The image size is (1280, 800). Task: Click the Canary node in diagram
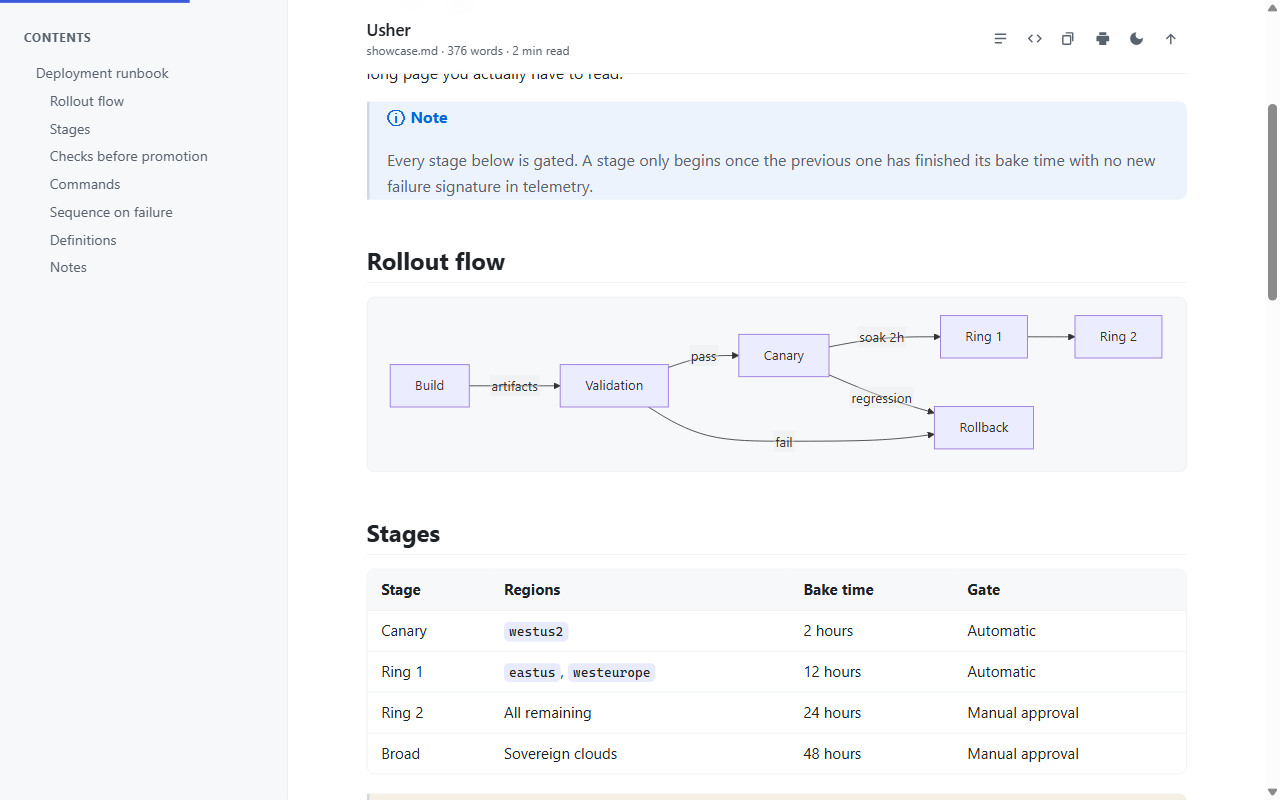(784, 355)
